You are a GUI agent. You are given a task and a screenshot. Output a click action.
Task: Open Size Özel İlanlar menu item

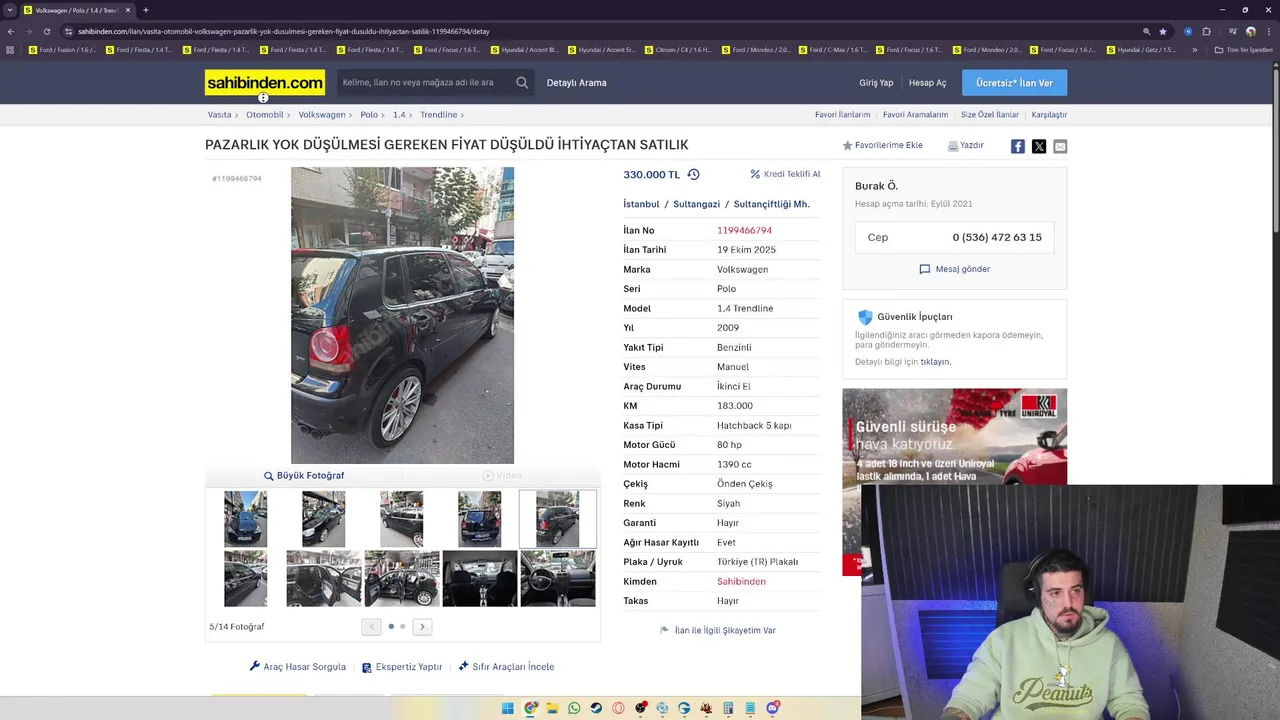[x=990, y=115]
